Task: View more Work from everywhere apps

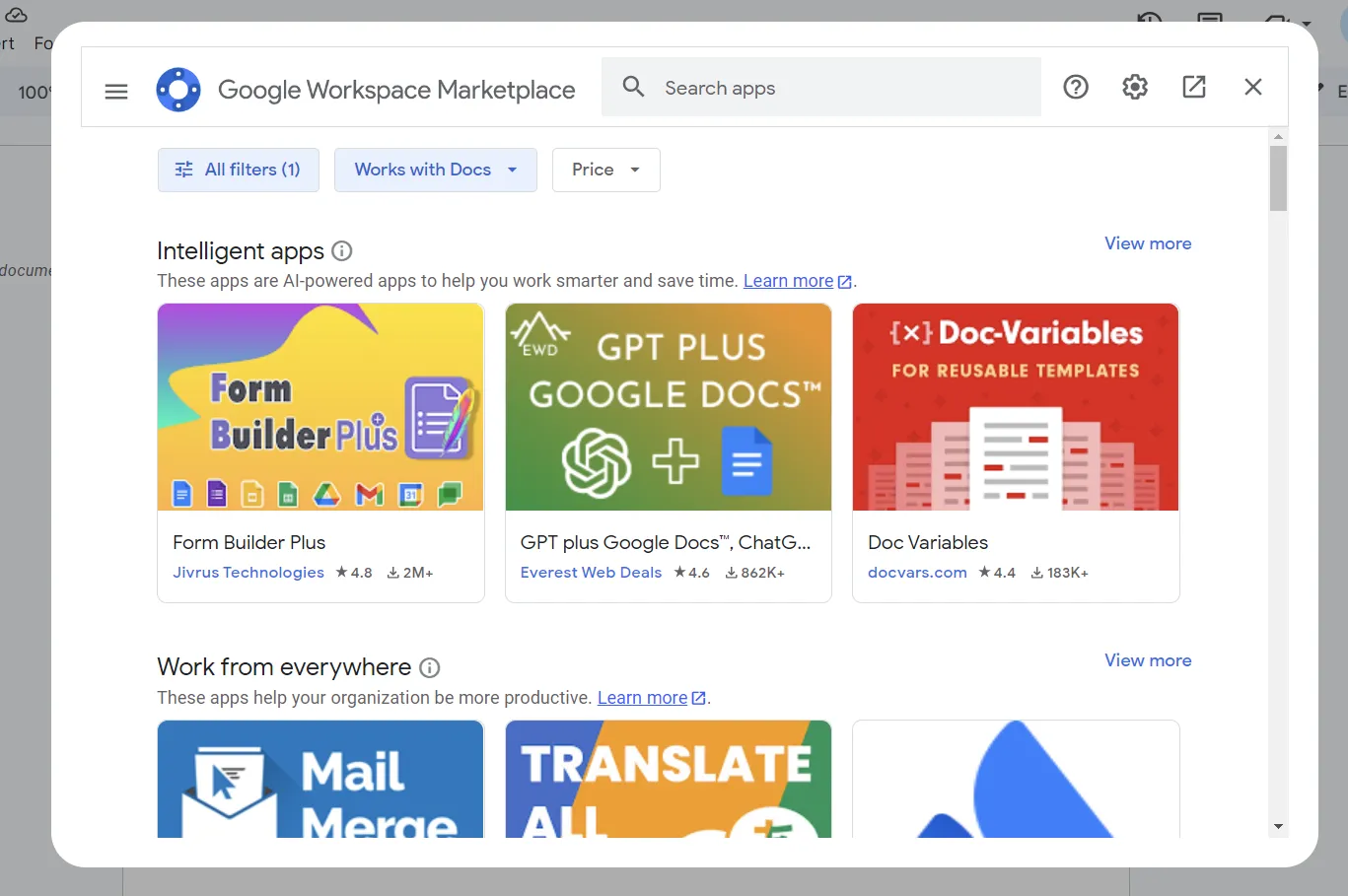Action: [x=1148, y=660]
